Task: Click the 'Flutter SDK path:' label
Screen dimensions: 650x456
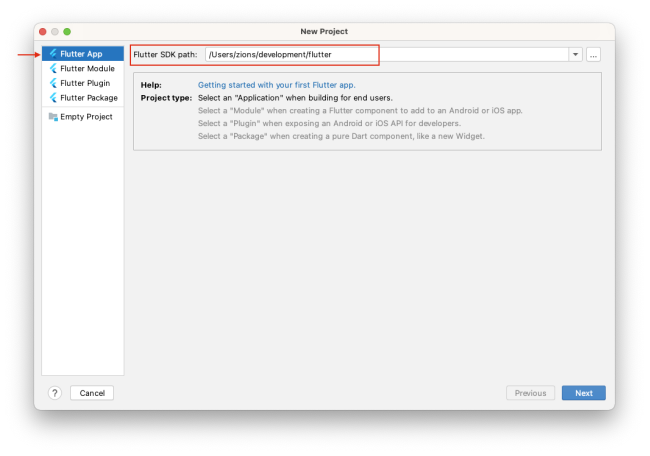Action: pos(165,55)
